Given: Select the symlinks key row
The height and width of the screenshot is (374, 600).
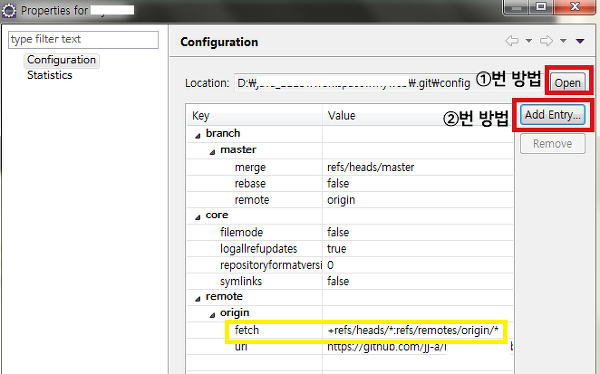Looking at the screenshot, I should point(241,281).
